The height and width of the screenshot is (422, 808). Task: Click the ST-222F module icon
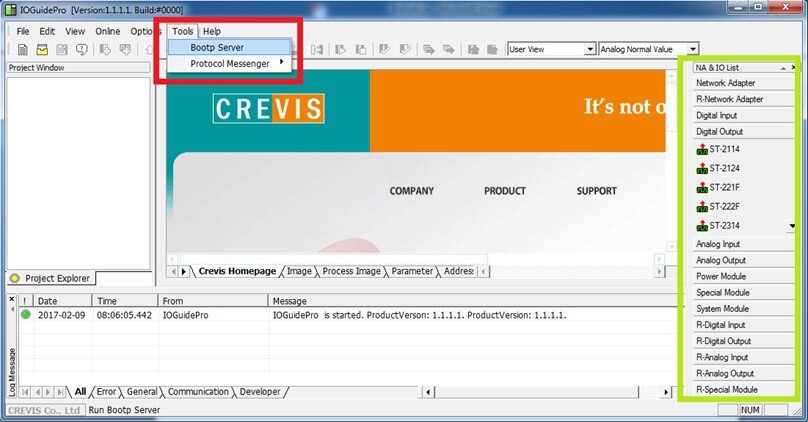(x=702, y=207)
